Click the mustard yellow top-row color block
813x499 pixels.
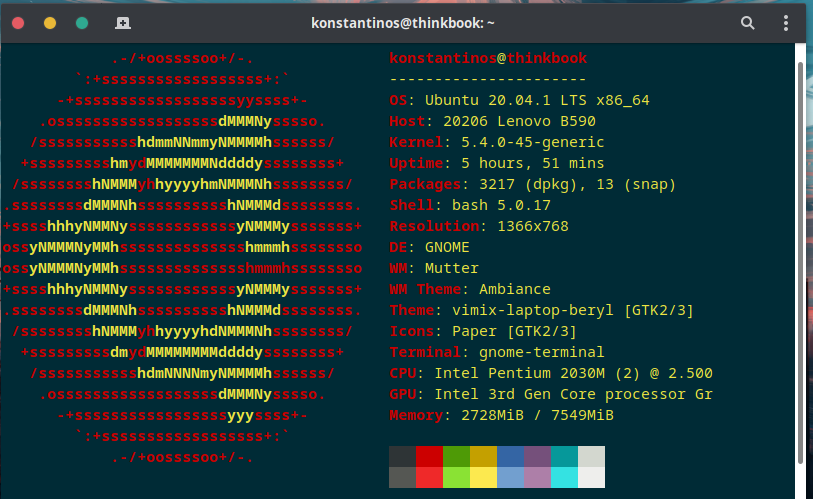(483, 456)
